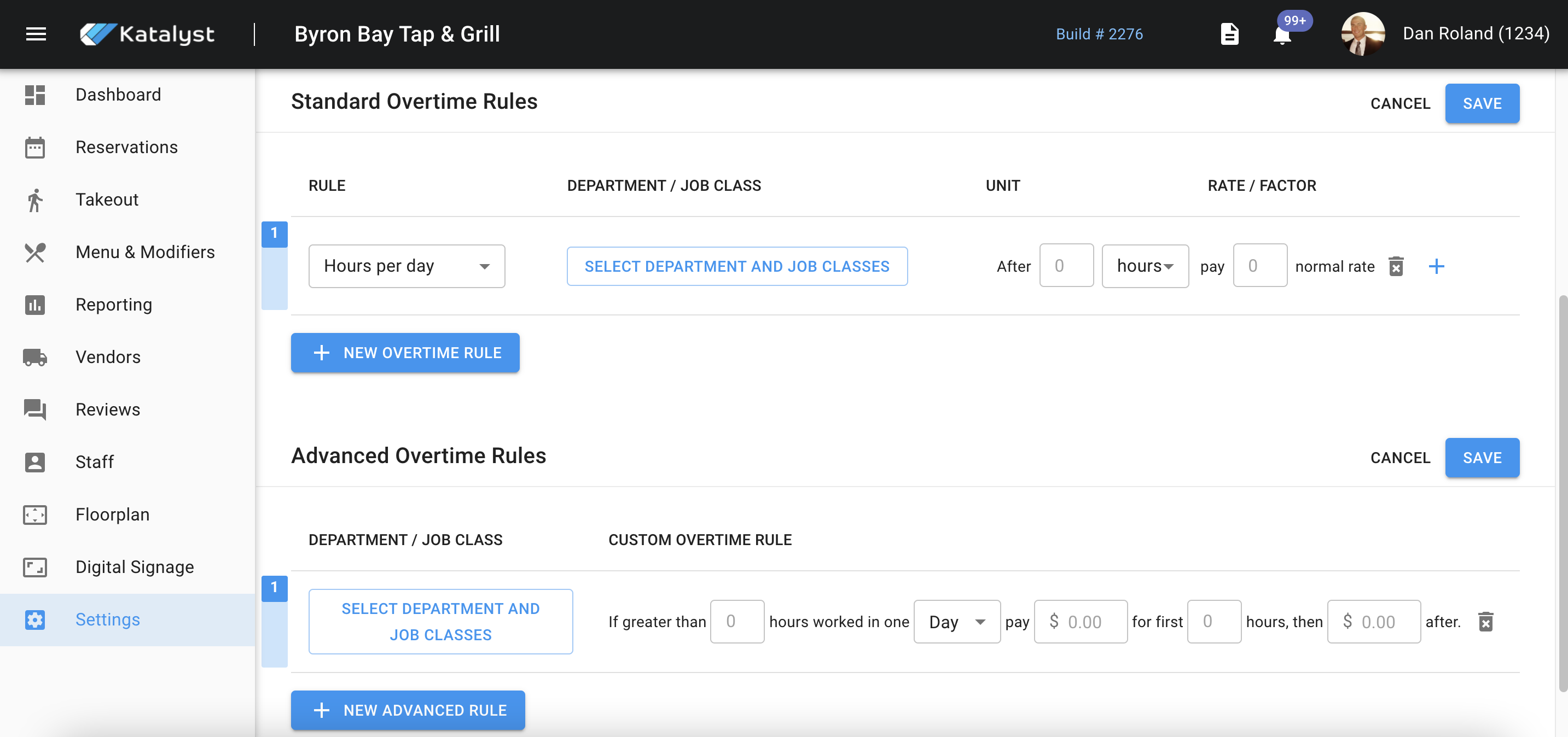The width and height of the screenshot is (1568, 737).
Task: Go to Menu & Modifiers section
Action: 145,251
